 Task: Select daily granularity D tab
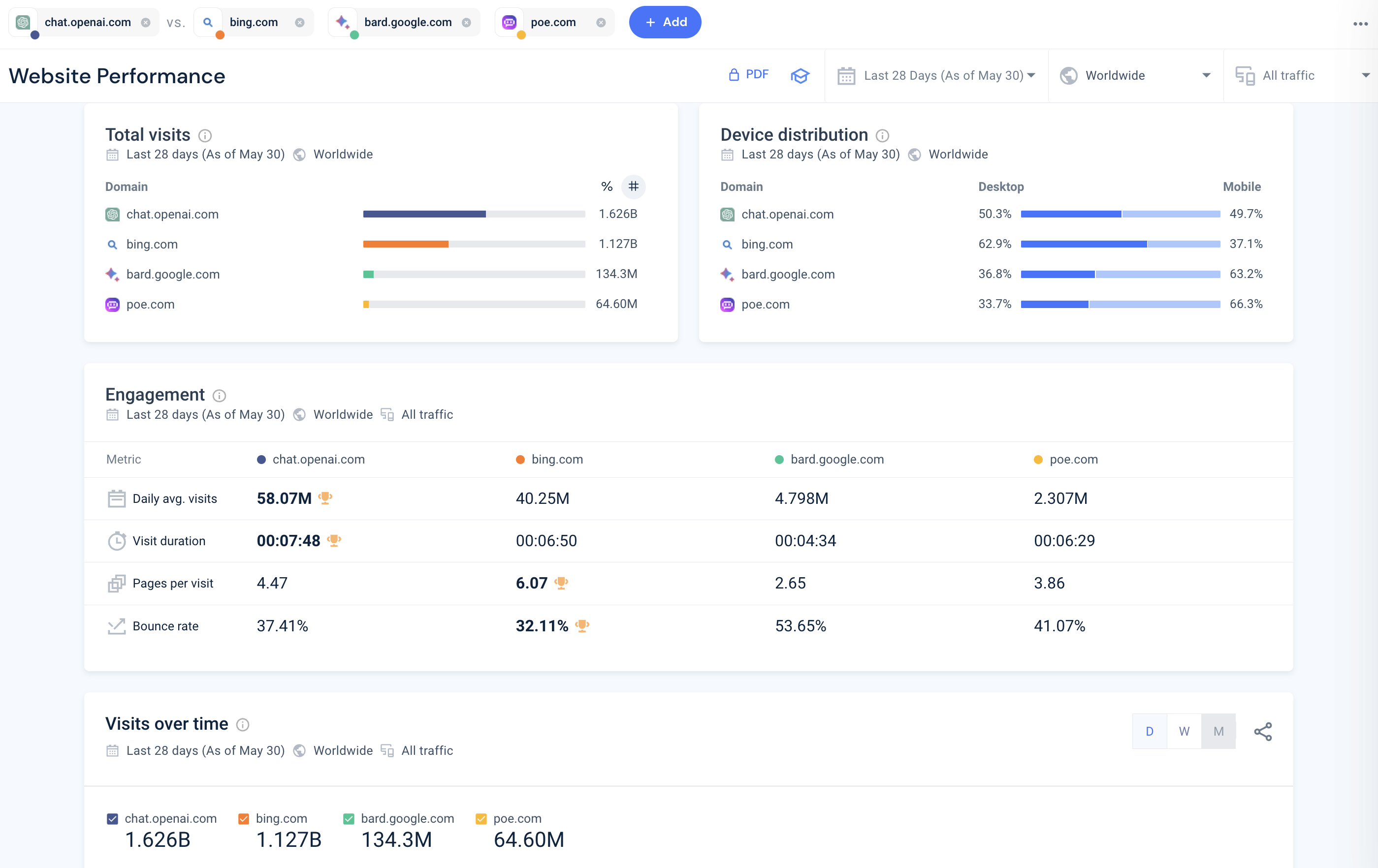(x=1149, y=731)
